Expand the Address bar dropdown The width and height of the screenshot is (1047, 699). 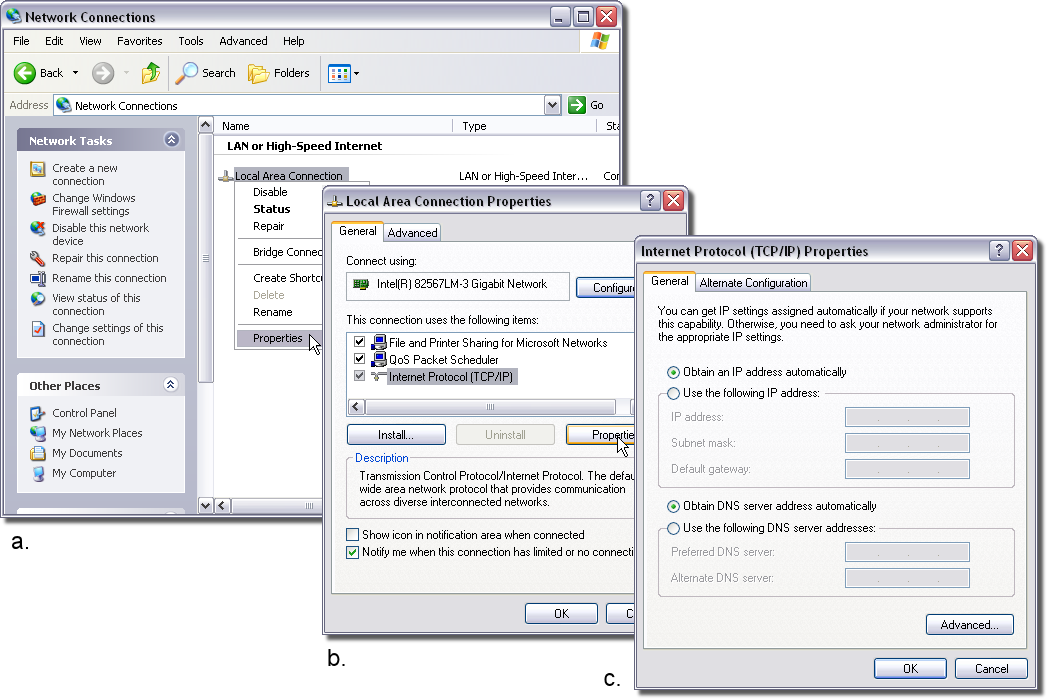553,105
